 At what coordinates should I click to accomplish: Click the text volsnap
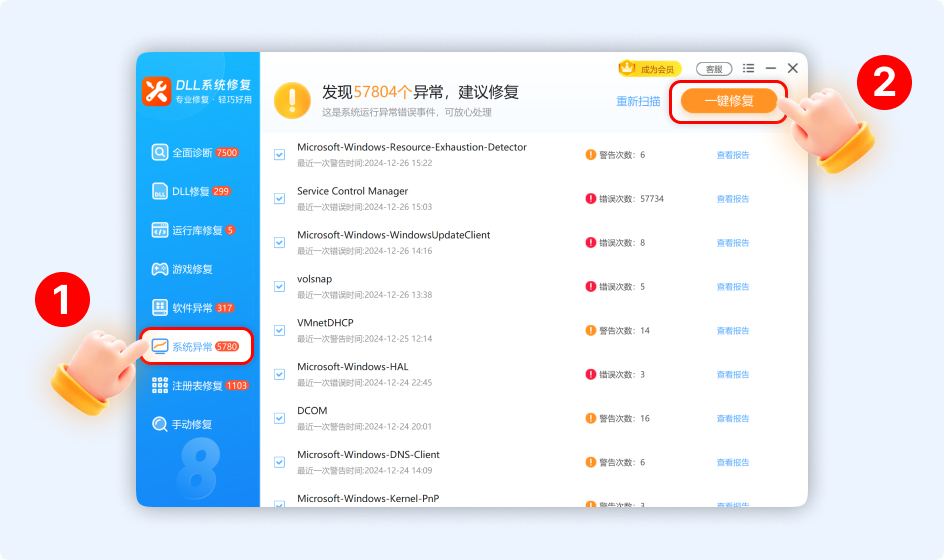click(x=314, y=279)
